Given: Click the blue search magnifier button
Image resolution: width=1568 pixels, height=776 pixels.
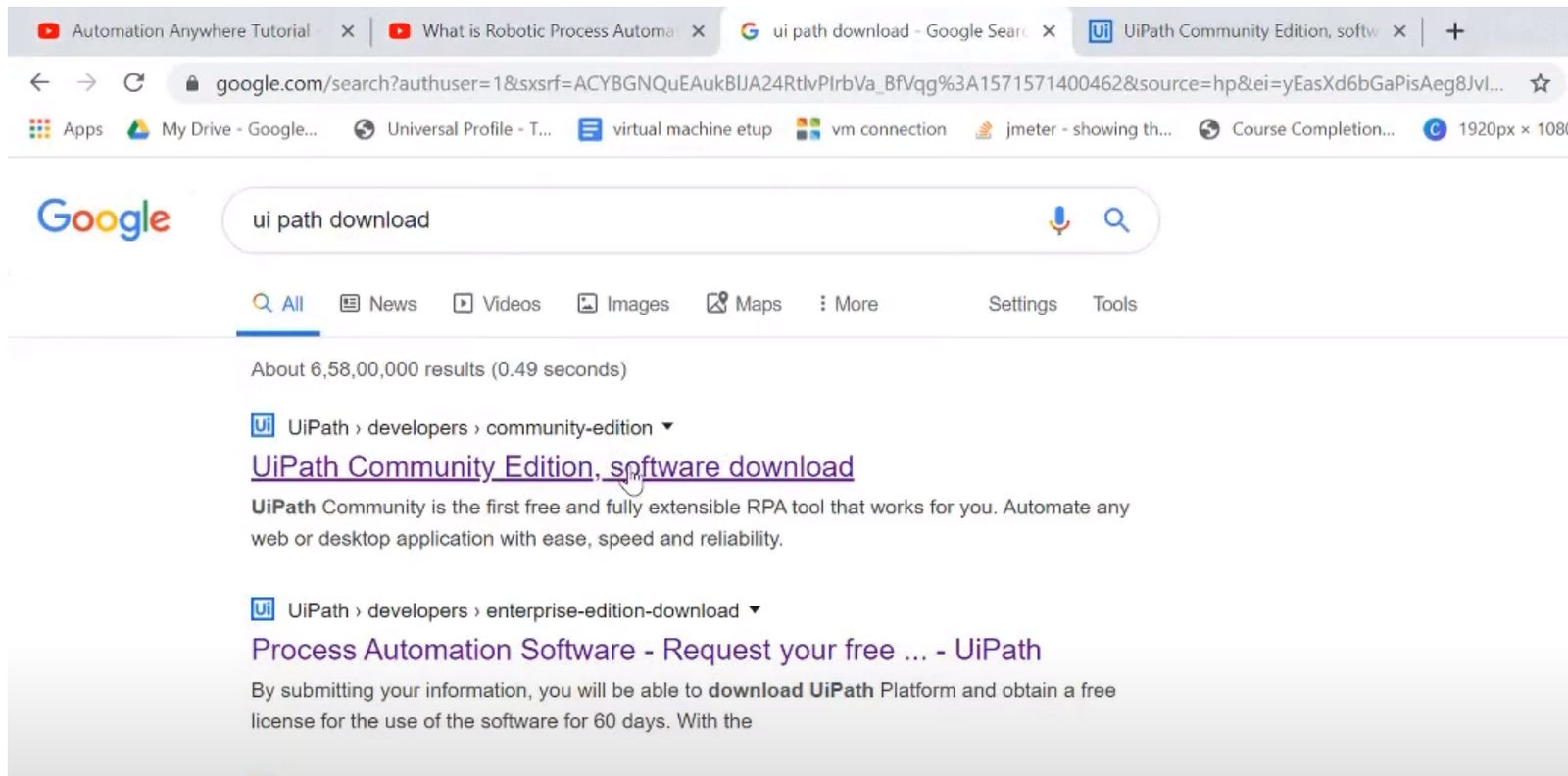Looking at the screenshot, I should [x=1116, y=219].
